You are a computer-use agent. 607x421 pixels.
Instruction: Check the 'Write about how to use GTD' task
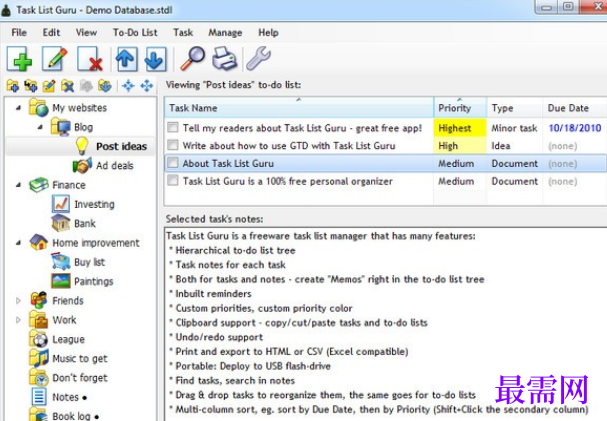173,145
